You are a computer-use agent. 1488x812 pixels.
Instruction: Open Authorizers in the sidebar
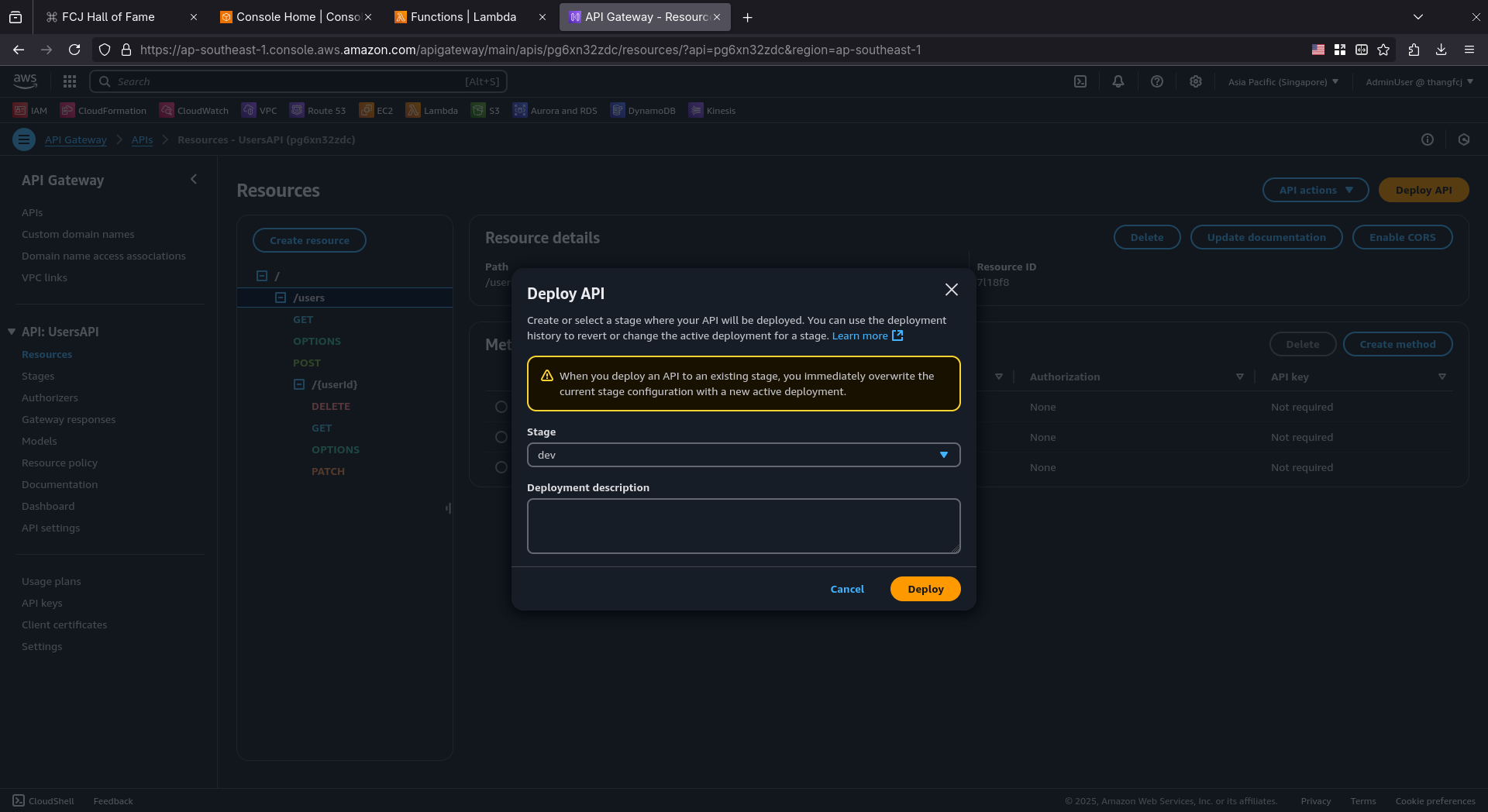point(50,397)
